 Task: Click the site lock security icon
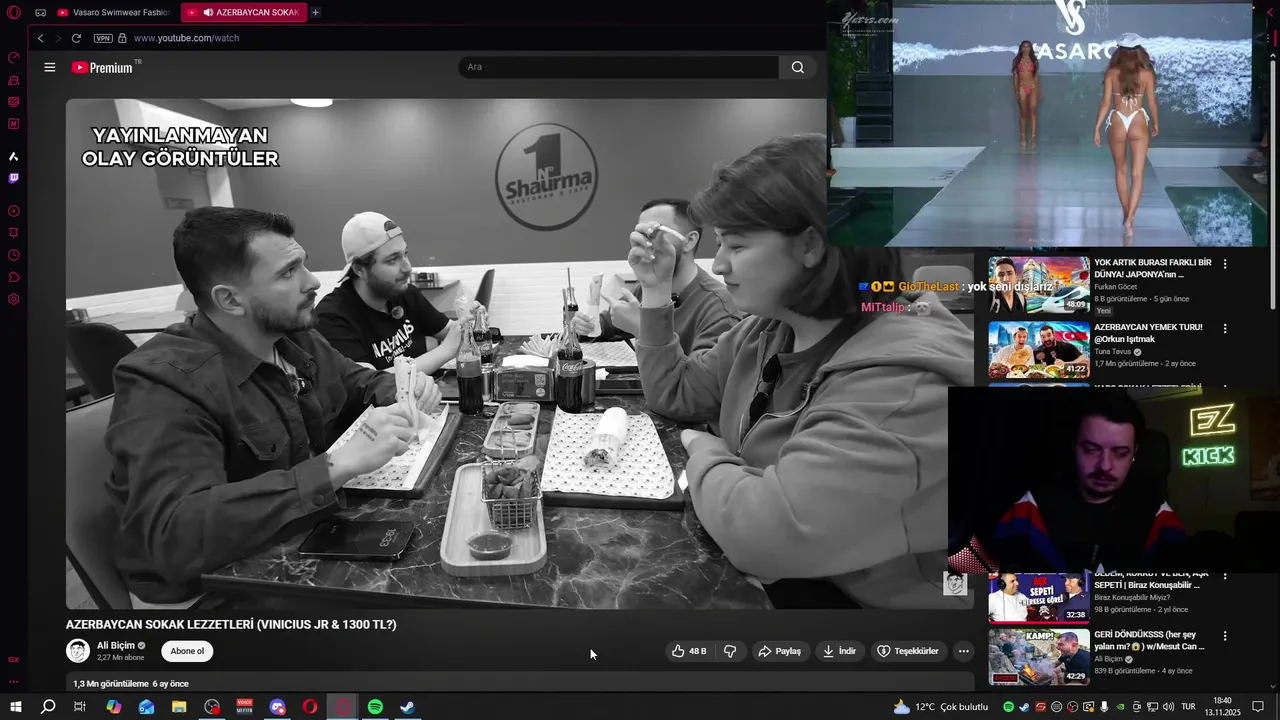tap(122, 38)
